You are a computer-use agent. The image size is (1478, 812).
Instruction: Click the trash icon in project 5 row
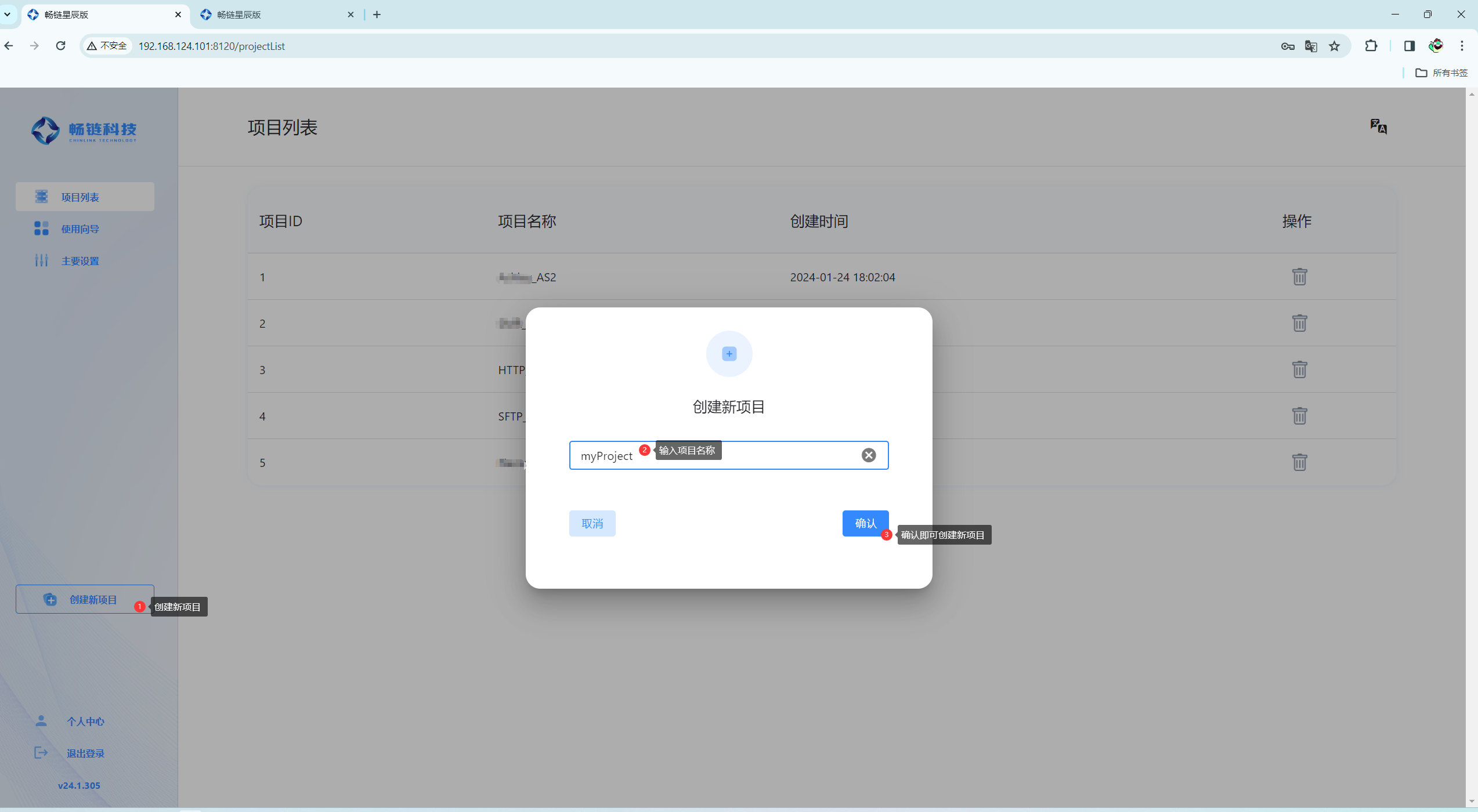click(1299, 462)
